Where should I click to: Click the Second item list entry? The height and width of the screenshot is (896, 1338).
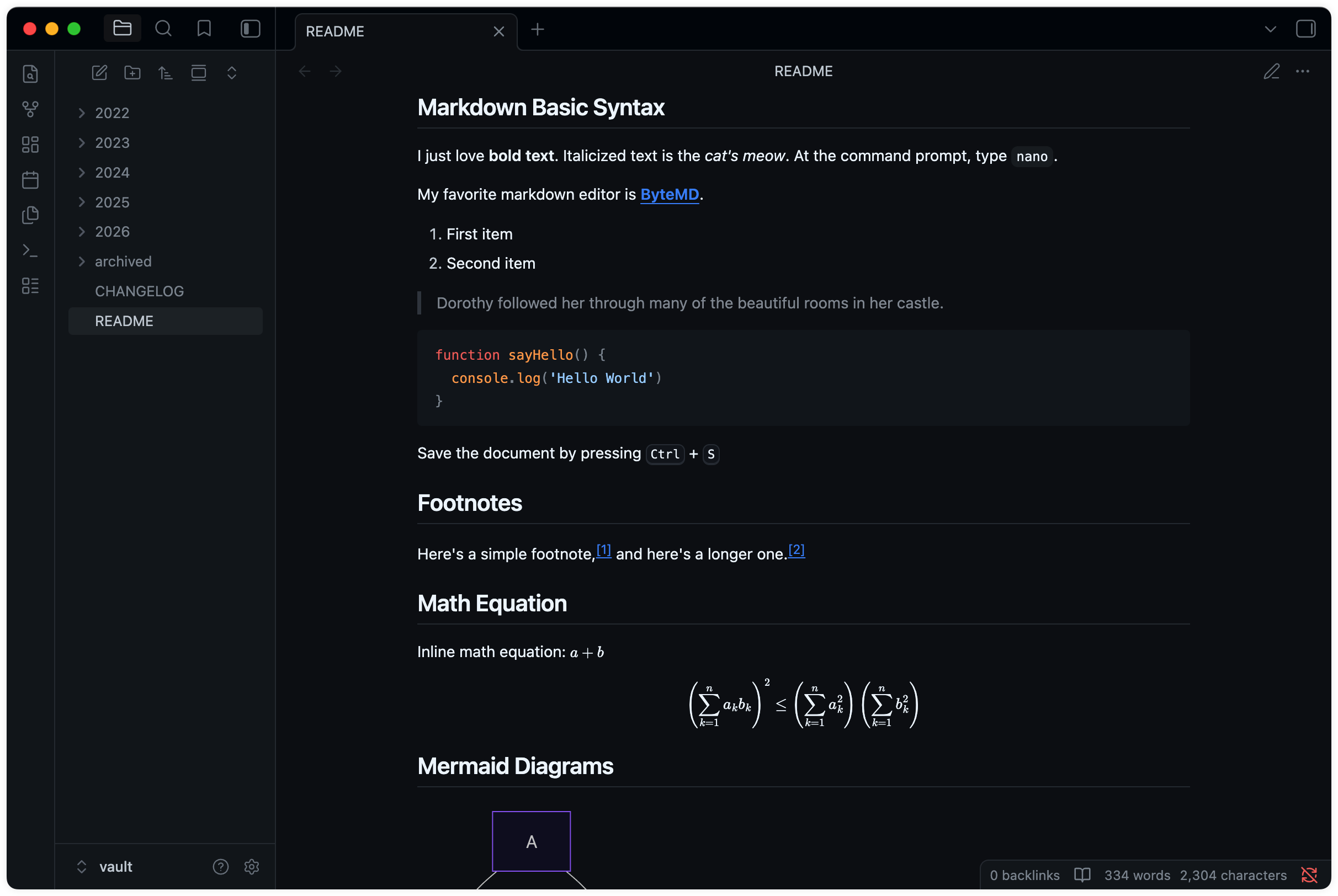click(x=490, y=263)
